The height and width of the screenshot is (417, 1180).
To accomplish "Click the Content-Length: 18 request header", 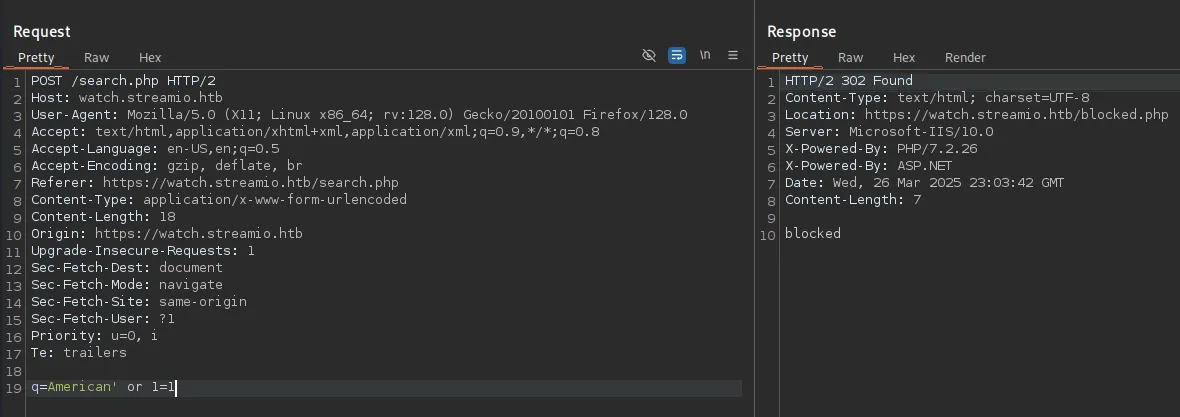I will point(103,217).
